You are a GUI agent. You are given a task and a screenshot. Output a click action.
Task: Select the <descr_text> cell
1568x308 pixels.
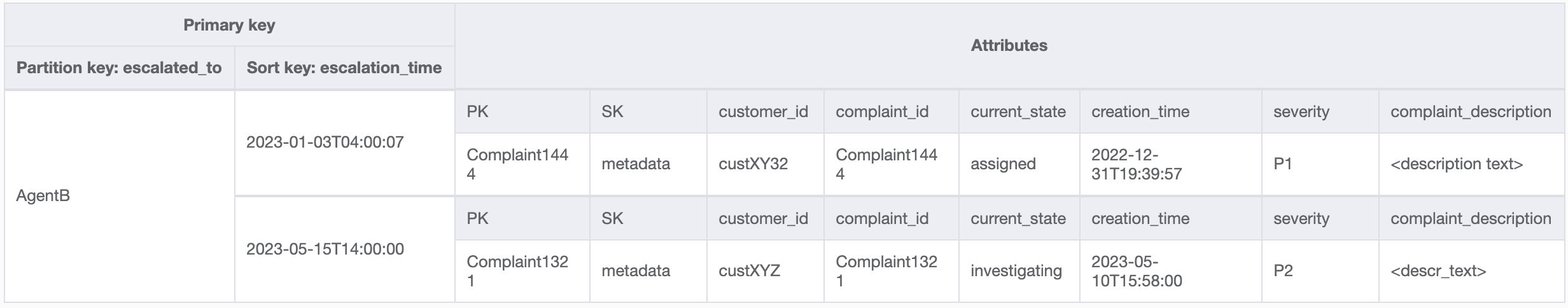(1438, 271)
